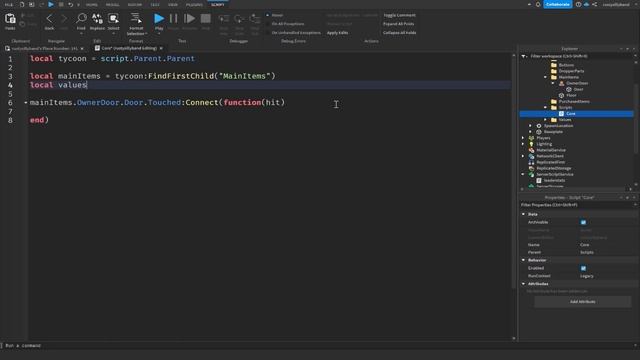This screenshot has height=360, width=640.
Task: Click the Step Over debugger icon
Action: [239, 19]
